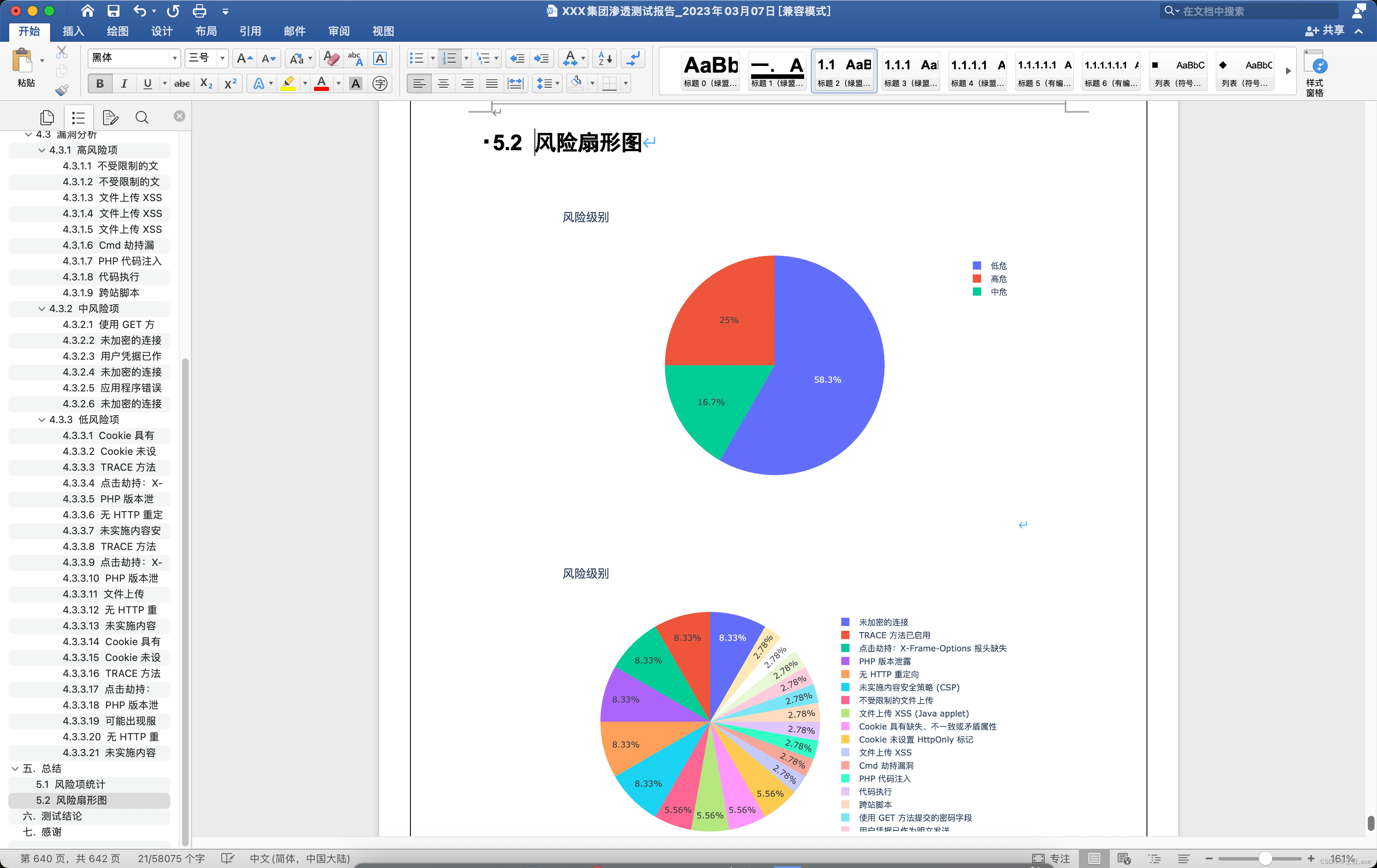
Task: Click the yellow highlight color button
Action: pos(288,84)
